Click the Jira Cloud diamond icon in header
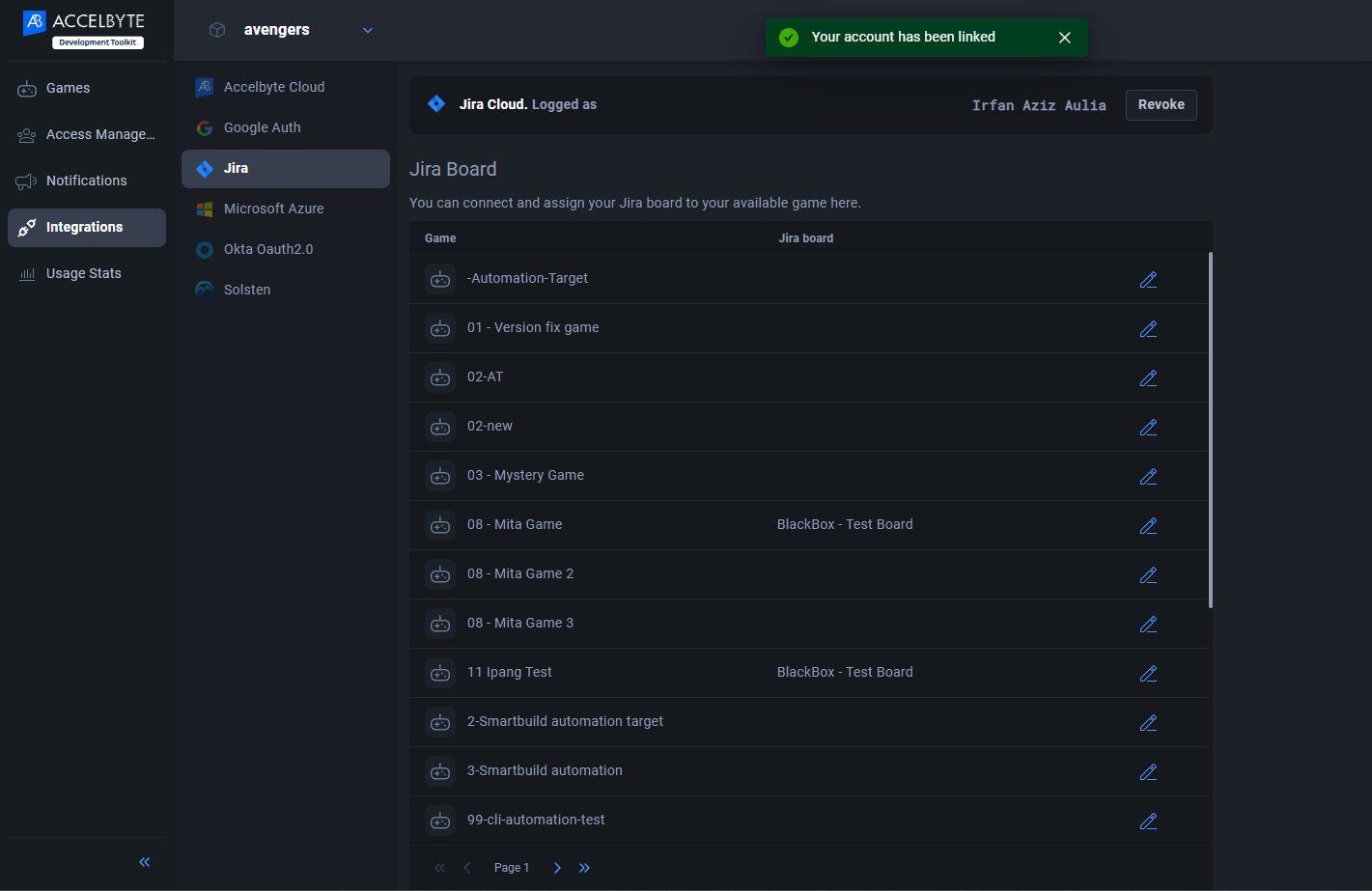1372x891 pixels. click(x=436, y=103)
